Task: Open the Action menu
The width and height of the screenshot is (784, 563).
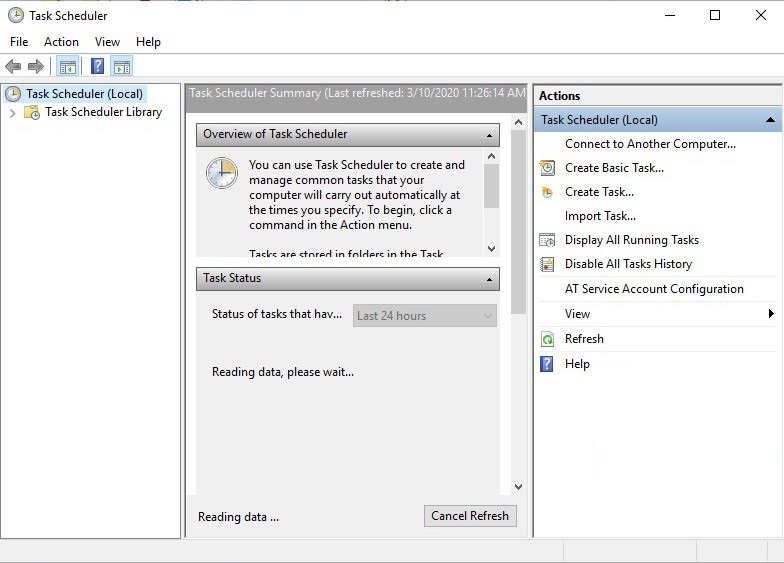Action: pyautogui.click(x=61, y=42)
